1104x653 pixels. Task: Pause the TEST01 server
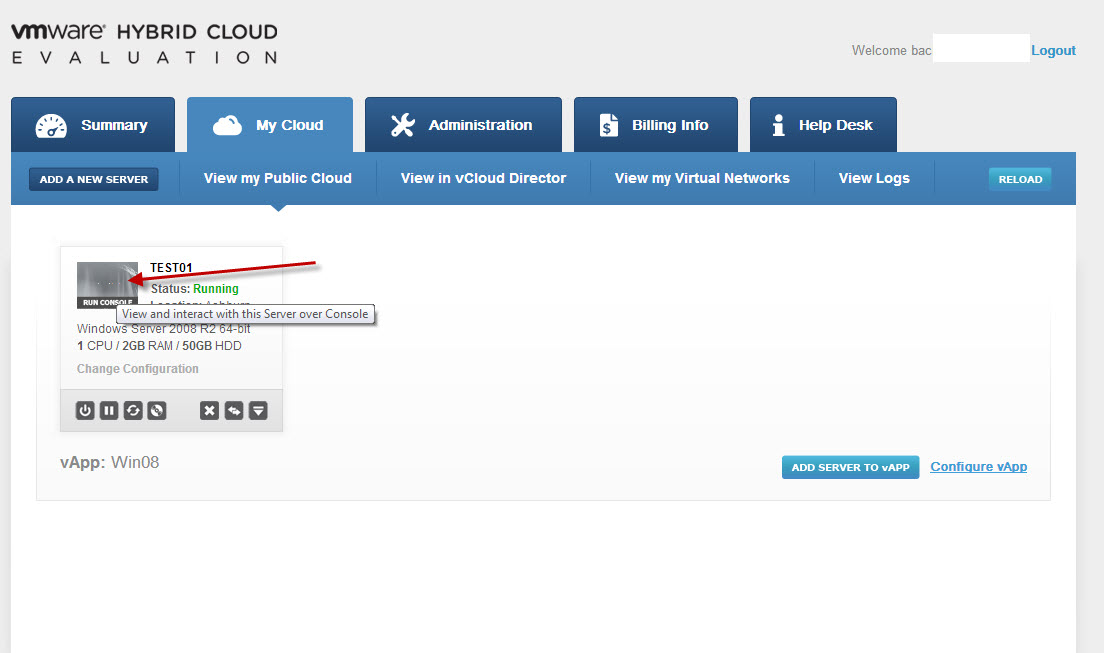109,411
